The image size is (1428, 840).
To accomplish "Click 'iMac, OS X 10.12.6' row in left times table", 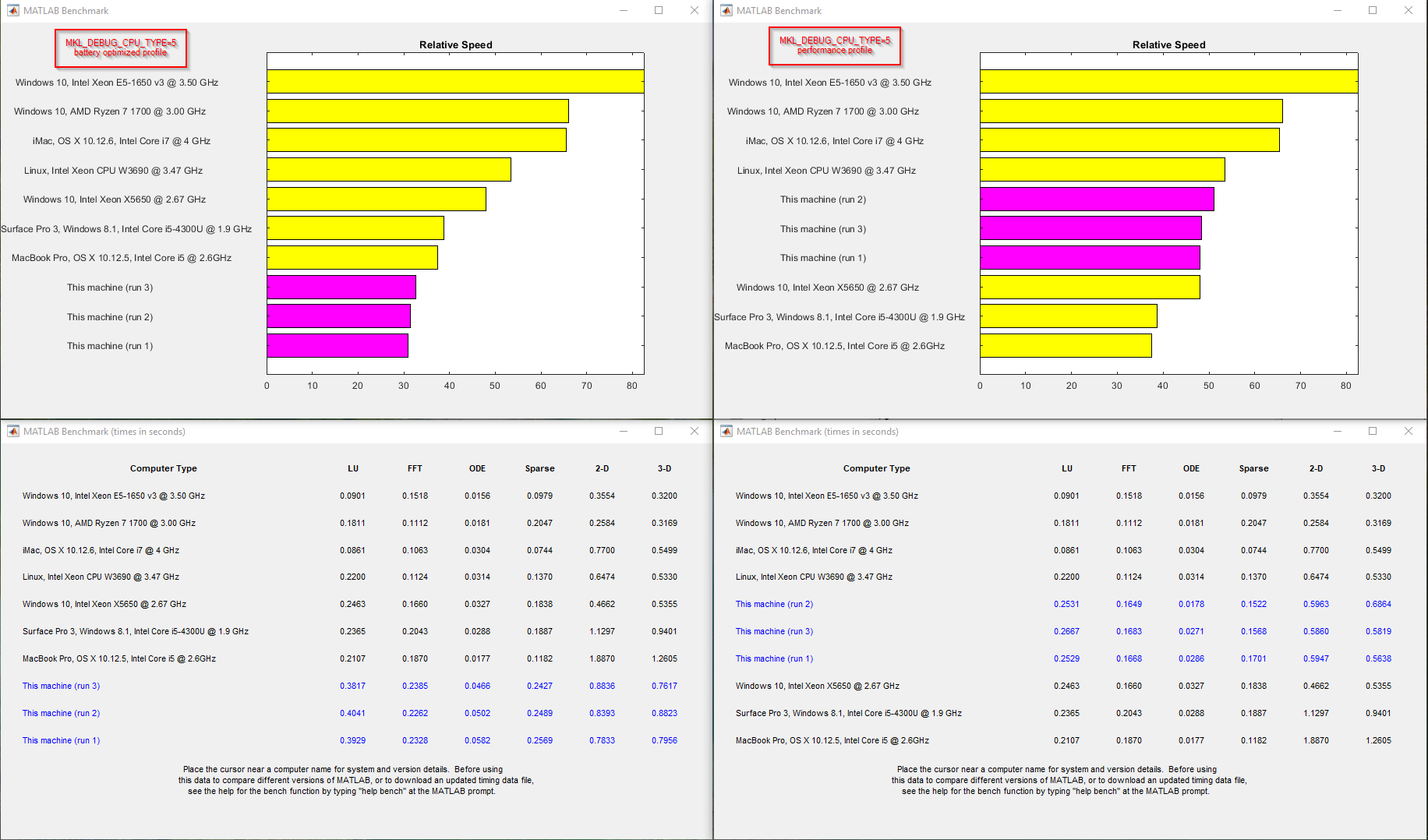I will [x=101, y=550].
